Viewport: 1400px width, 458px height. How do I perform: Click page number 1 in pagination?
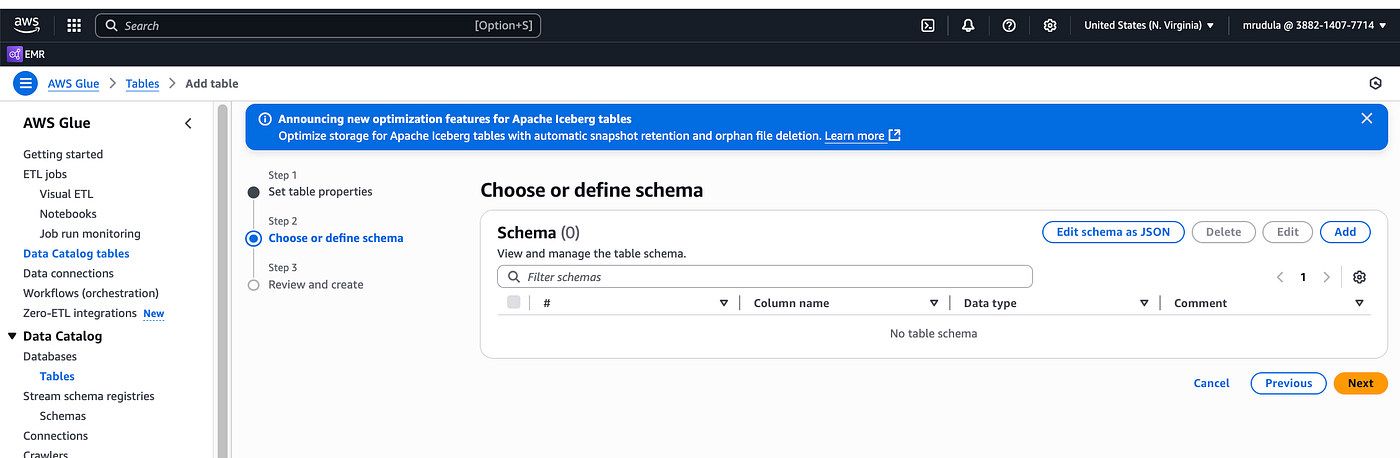pos(1303,277)
